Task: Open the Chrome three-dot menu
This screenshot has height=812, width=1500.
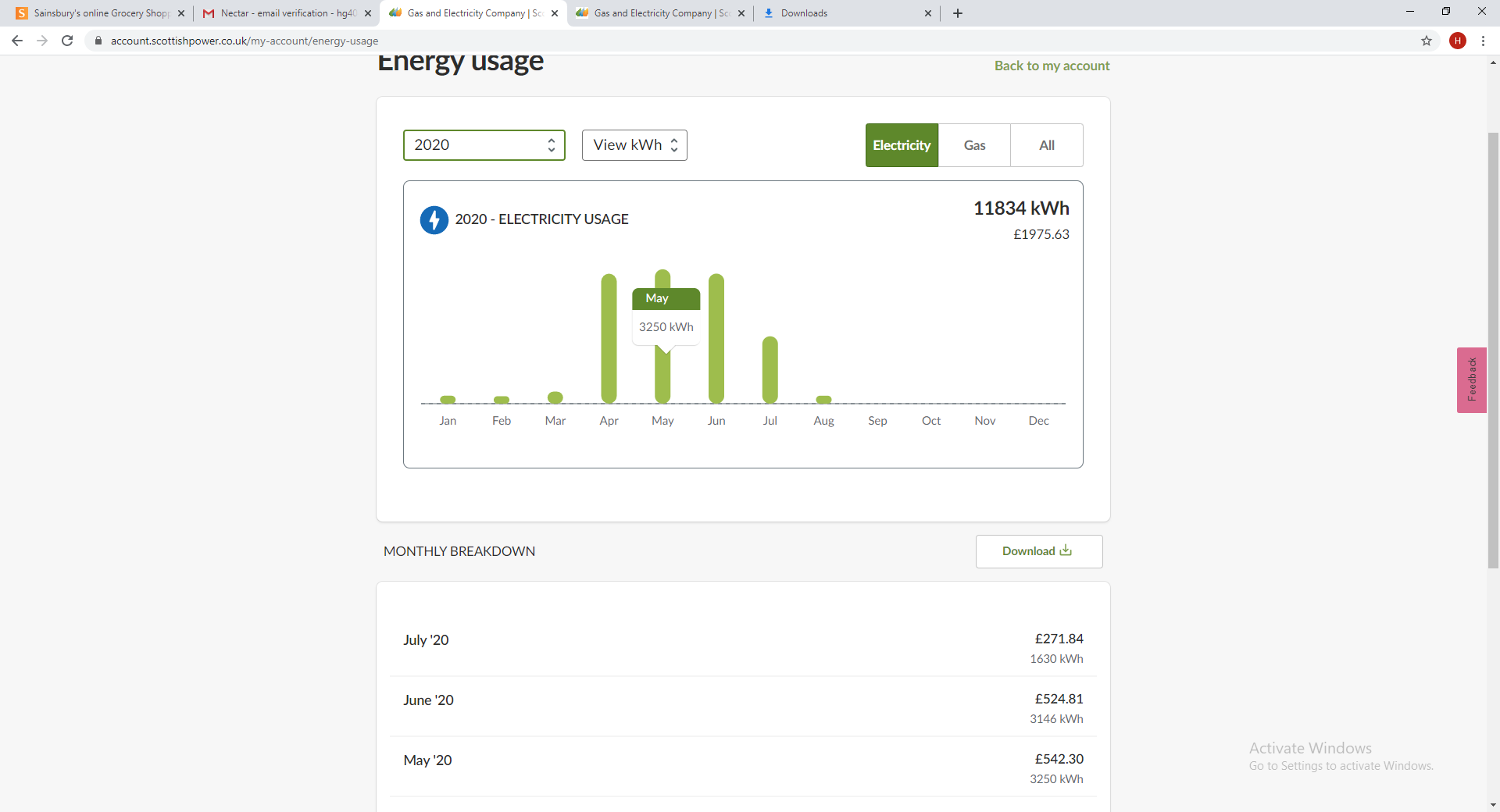Action: tap(1483, 41)
